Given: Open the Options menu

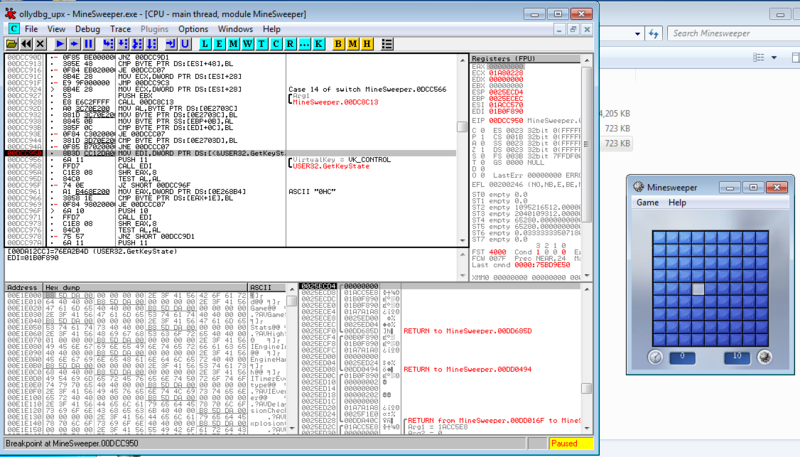Looking at the screenshot, I should [193, 29].
